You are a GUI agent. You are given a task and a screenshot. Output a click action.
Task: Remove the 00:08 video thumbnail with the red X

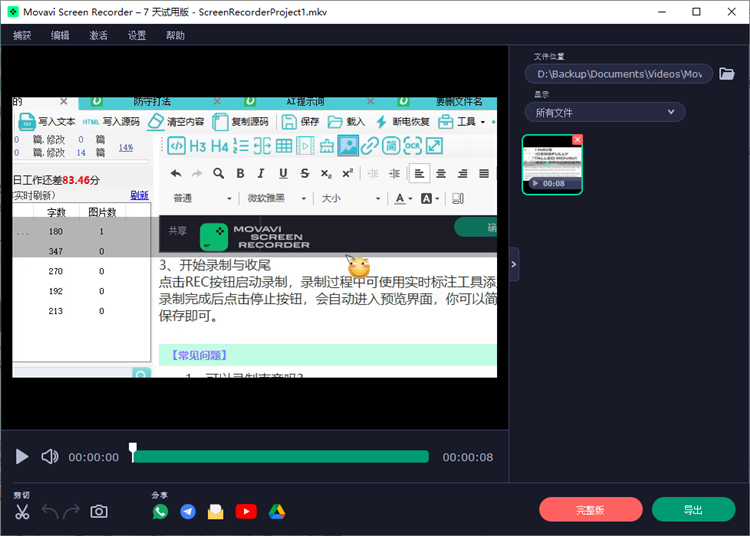point(577,139)
